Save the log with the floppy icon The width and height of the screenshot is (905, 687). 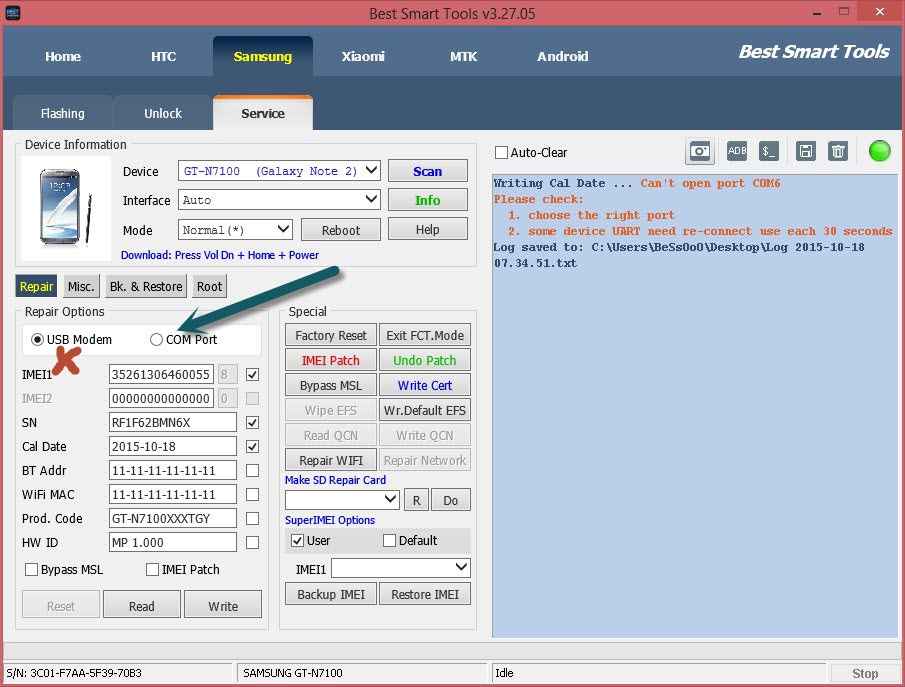(806, 151)
